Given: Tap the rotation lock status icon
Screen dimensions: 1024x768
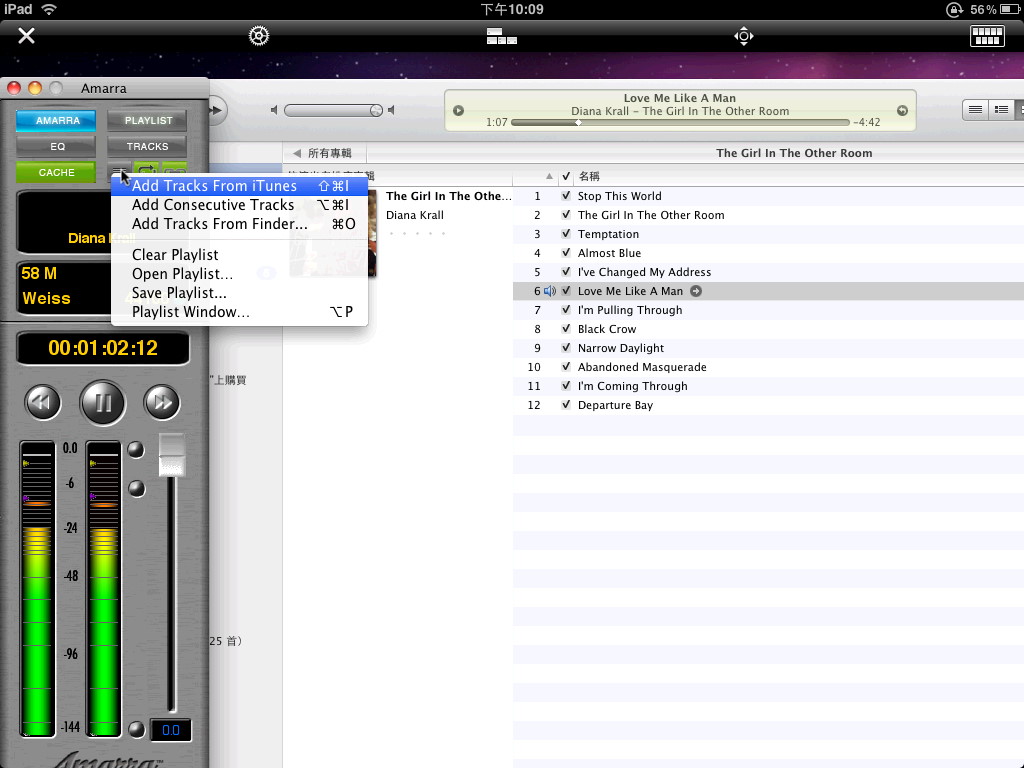Looking at the screenshot, I should coord(954,9).
